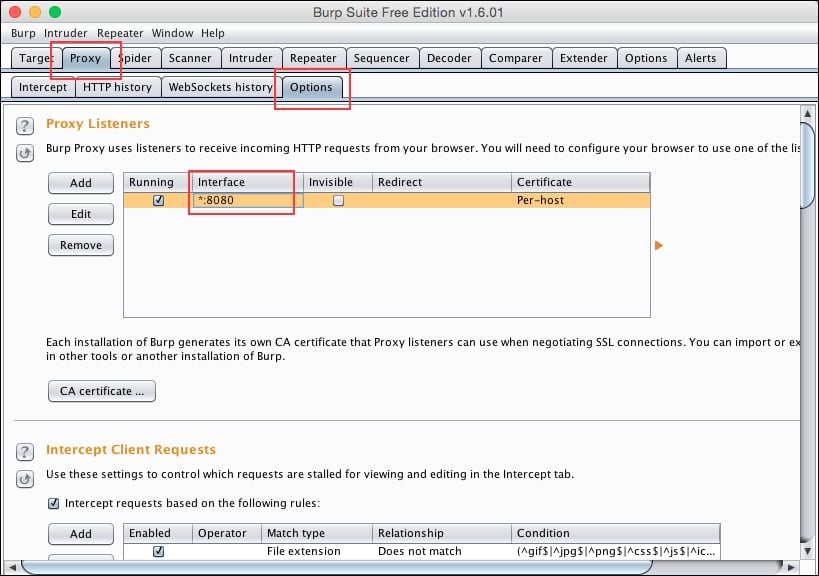
Task: Open the Window menu
Action: (172, 32)
